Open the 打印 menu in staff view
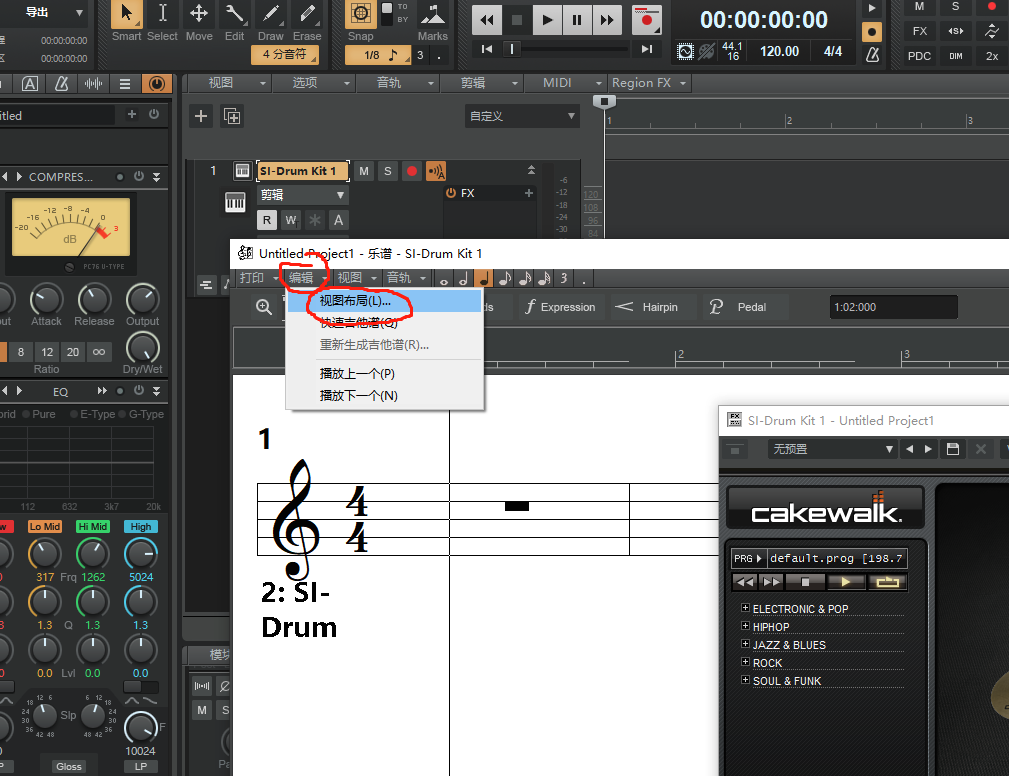 pyautogui.click(x=258, y=278)
